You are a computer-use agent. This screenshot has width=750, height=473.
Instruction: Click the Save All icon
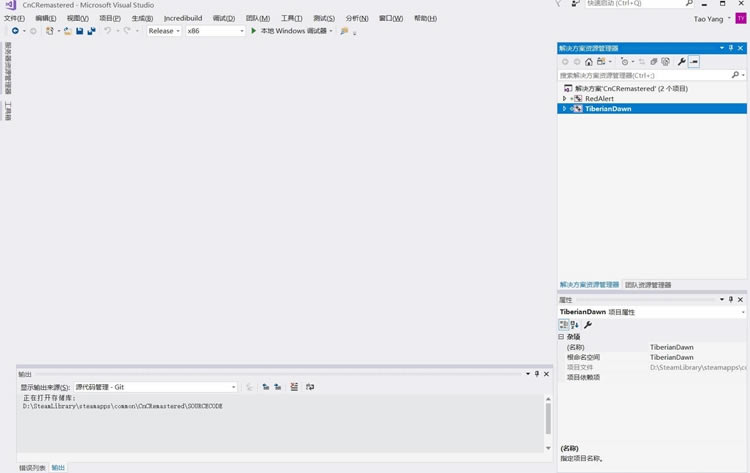(91, 31)
